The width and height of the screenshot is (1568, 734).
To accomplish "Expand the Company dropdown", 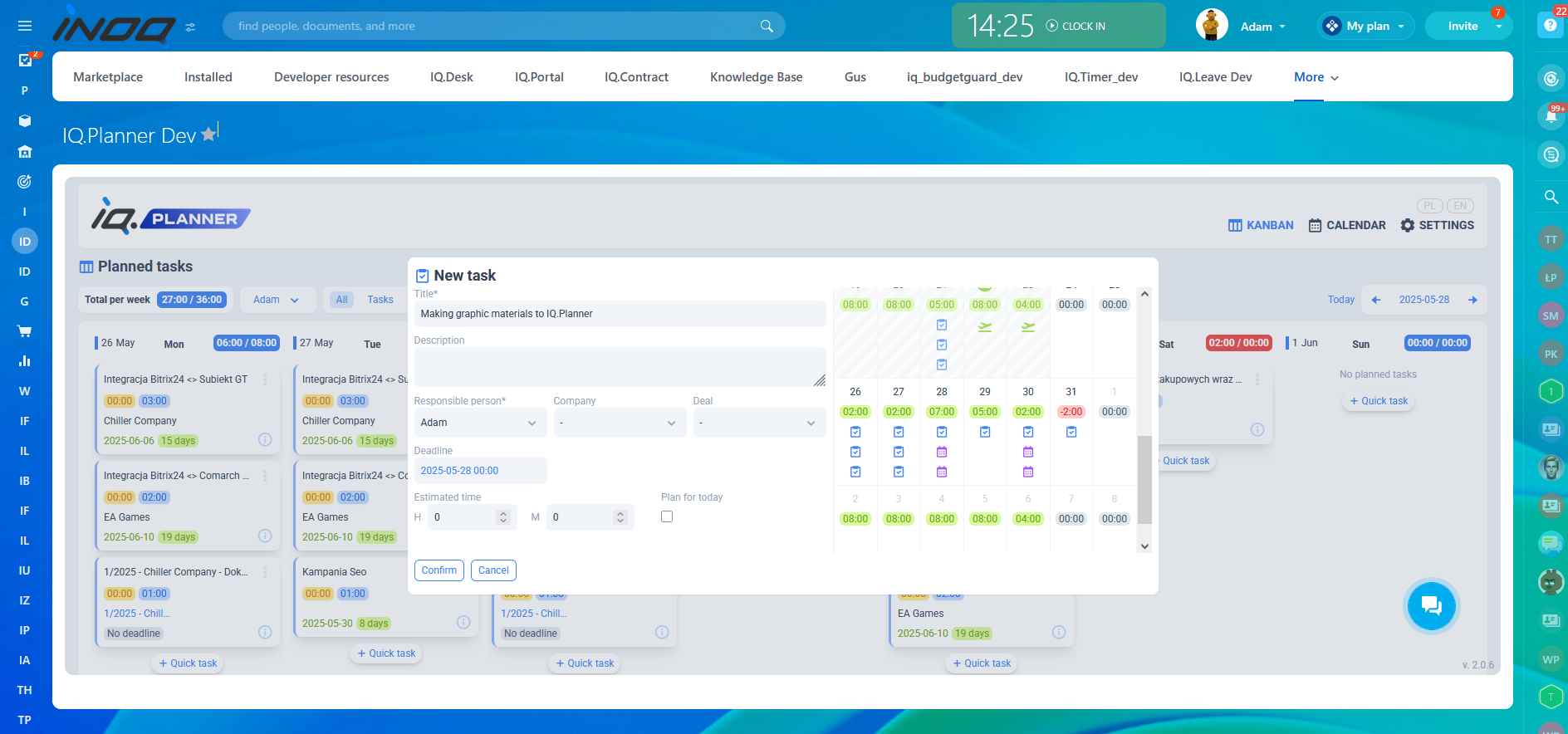I will (620, 423).
